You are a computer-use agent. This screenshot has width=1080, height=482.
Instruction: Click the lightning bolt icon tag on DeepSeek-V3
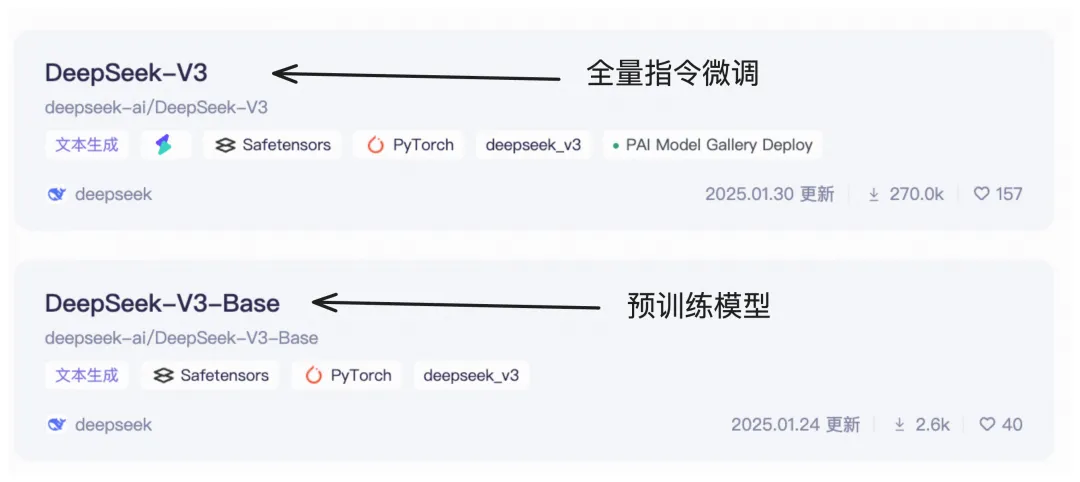(165, 145)
